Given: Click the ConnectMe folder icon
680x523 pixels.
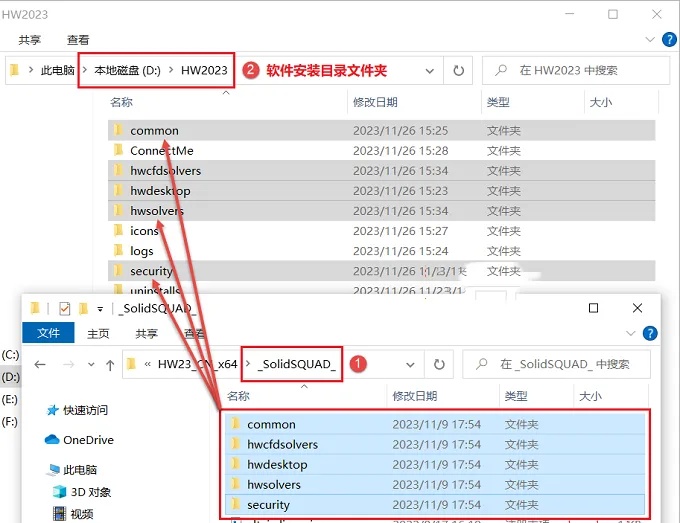Looking at the screenshot, I should 118,150.
